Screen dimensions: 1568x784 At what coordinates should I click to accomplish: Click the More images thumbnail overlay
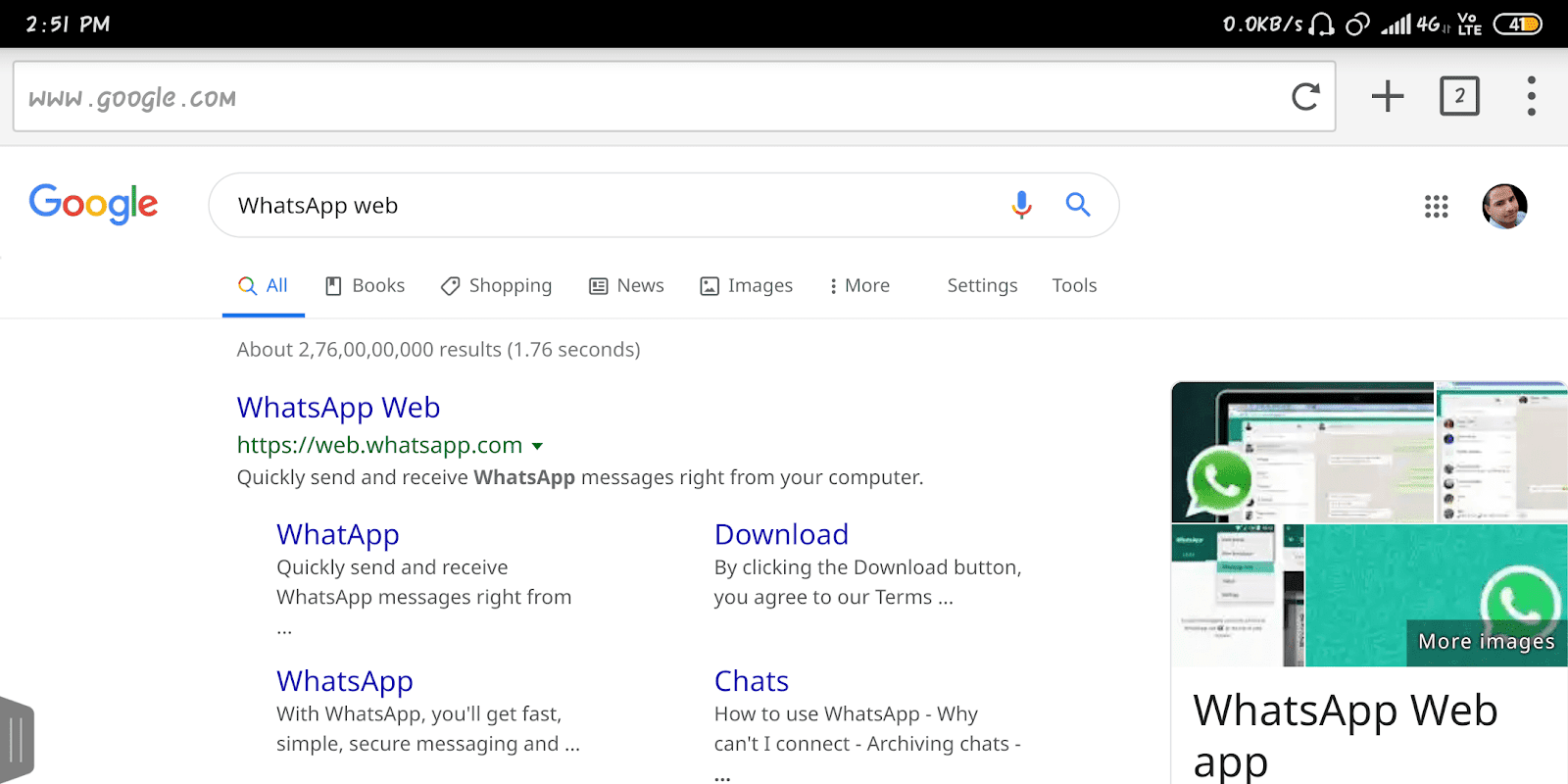coord(1486,642)
